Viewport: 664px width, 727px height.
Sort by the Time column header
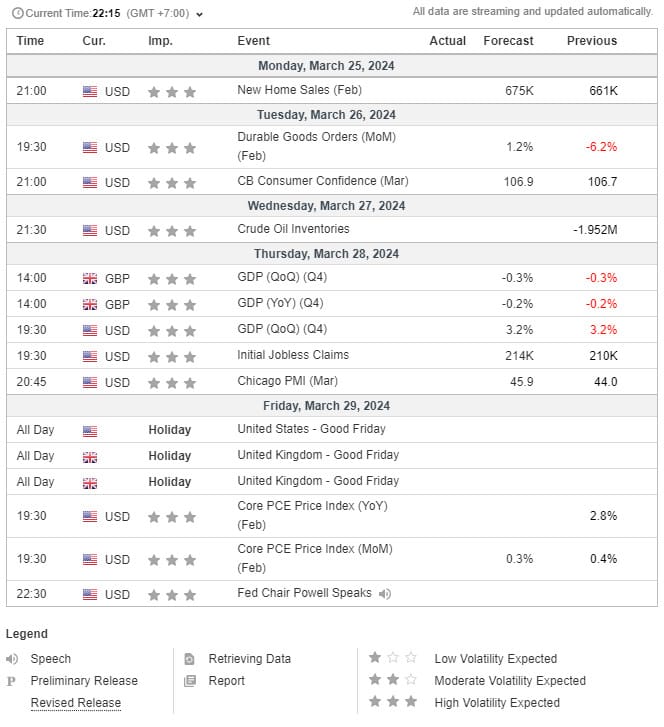point(31,41)
